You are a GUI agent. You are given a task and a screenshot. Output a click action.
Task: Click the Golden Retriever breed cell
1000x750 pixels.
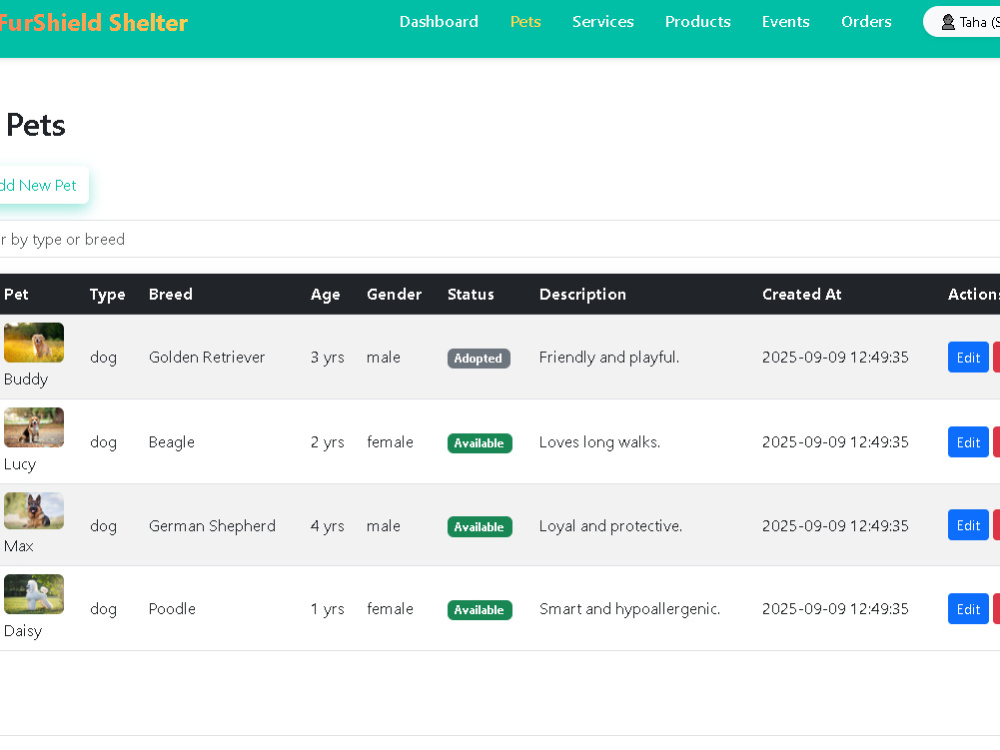tap(207, 357)
